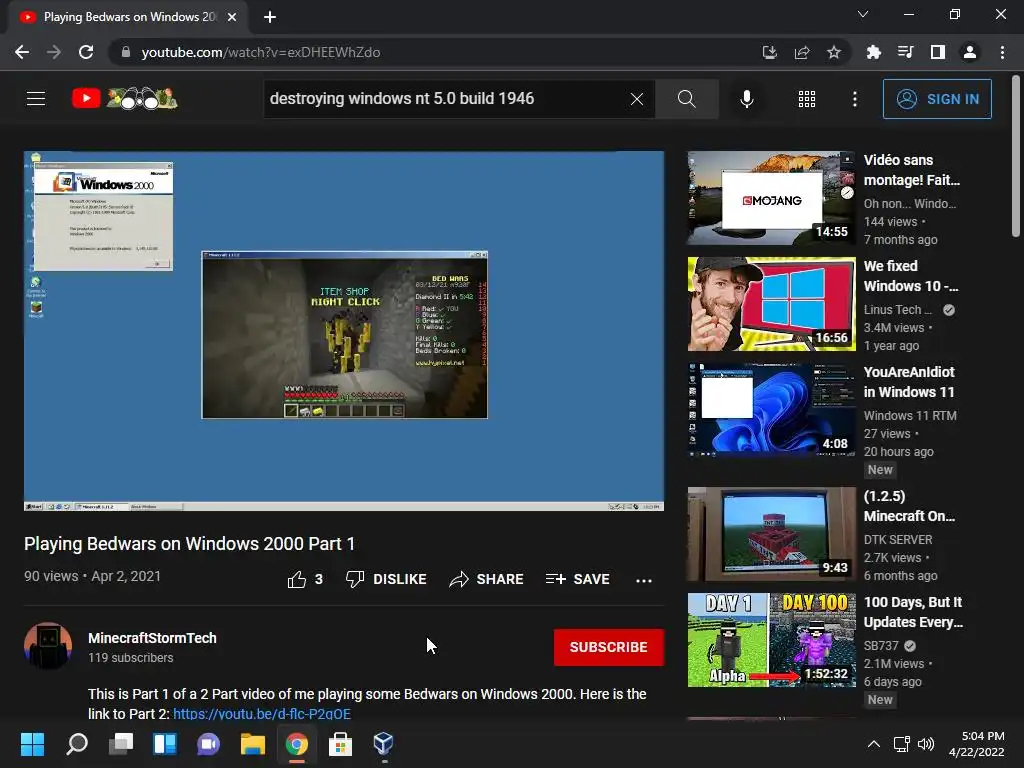1024x768 pixels.
Task: Open the SHARE dialog
Action: (x=487, y=579)
